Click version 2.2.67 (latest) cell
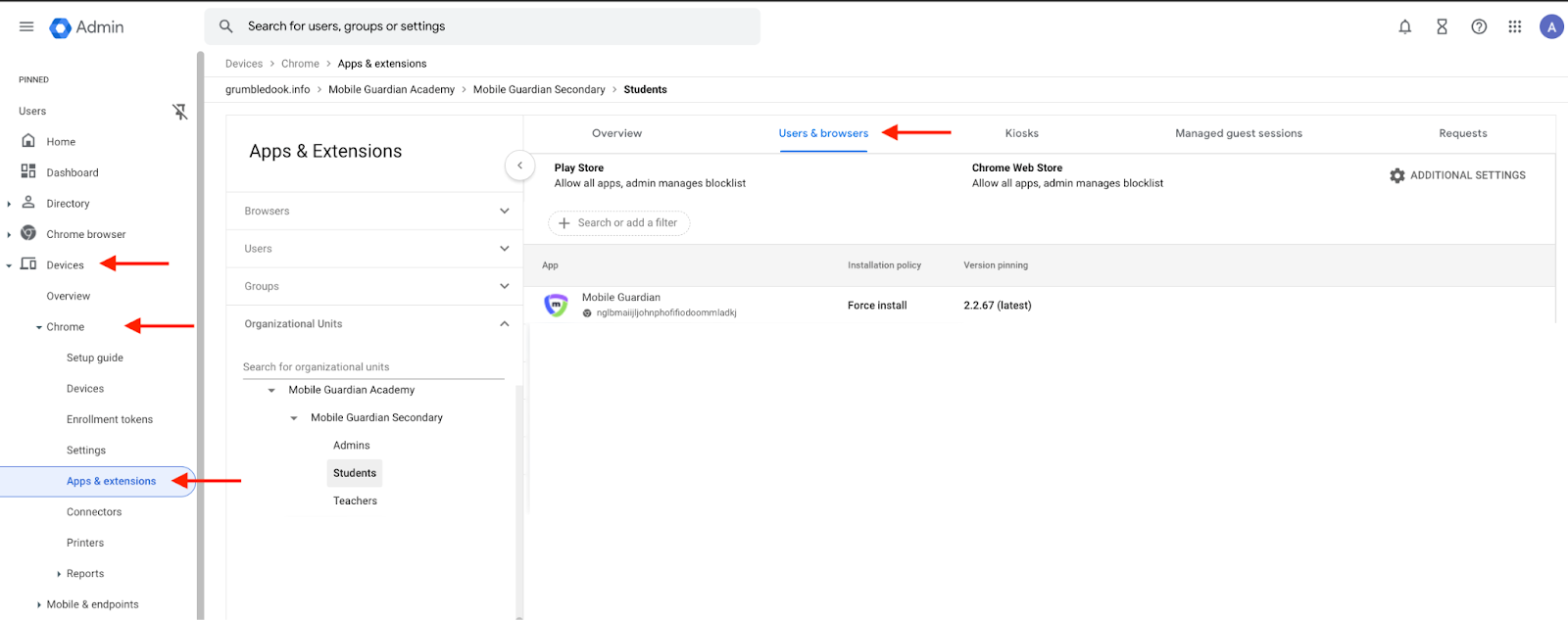The height and width of the screenshot is (620, 1568). pos(998,306)
